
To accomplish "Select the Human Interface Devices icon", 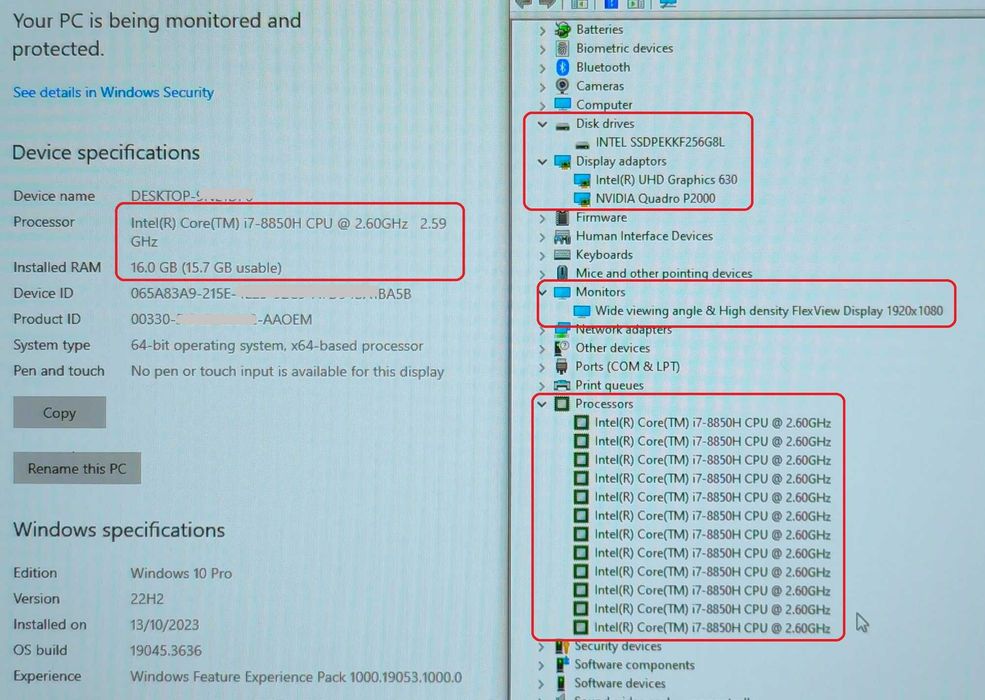I will [562, 236].
